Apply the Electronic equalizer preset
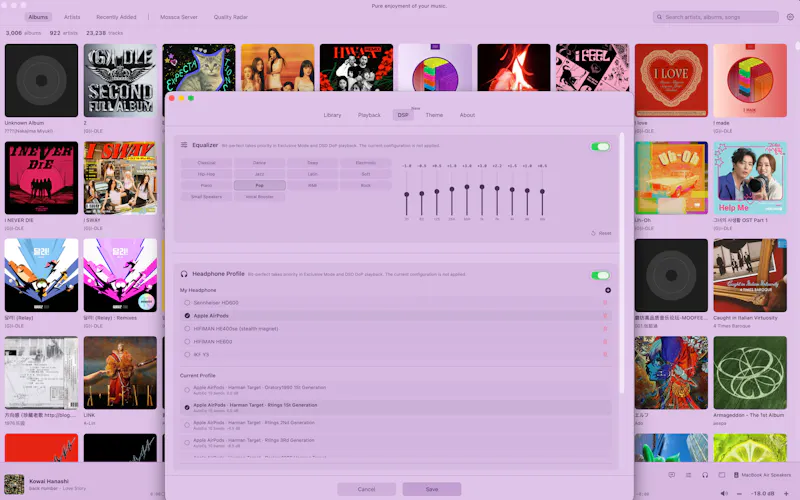This screenshot has width=800, height=500. 365,163
